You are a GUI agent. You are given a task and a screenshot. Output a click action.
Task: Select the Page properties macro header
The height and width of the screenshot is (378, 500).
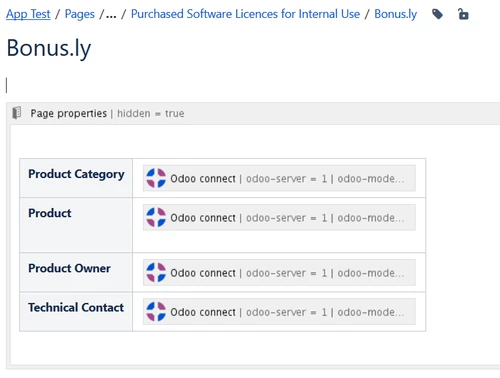tap(253, 113)
